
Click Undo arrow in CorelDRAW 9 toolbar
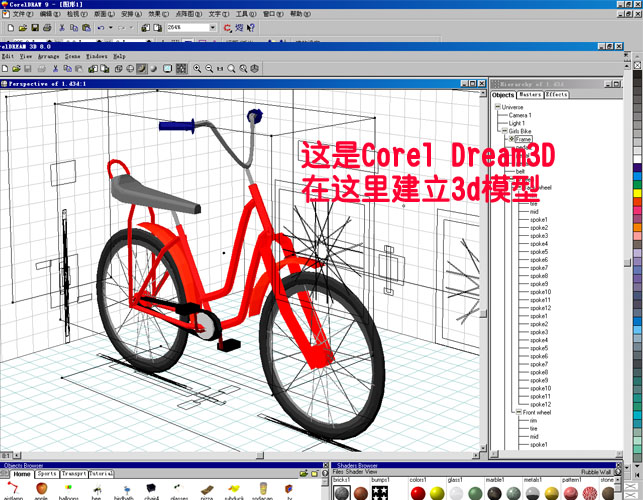tap(101, 28)
